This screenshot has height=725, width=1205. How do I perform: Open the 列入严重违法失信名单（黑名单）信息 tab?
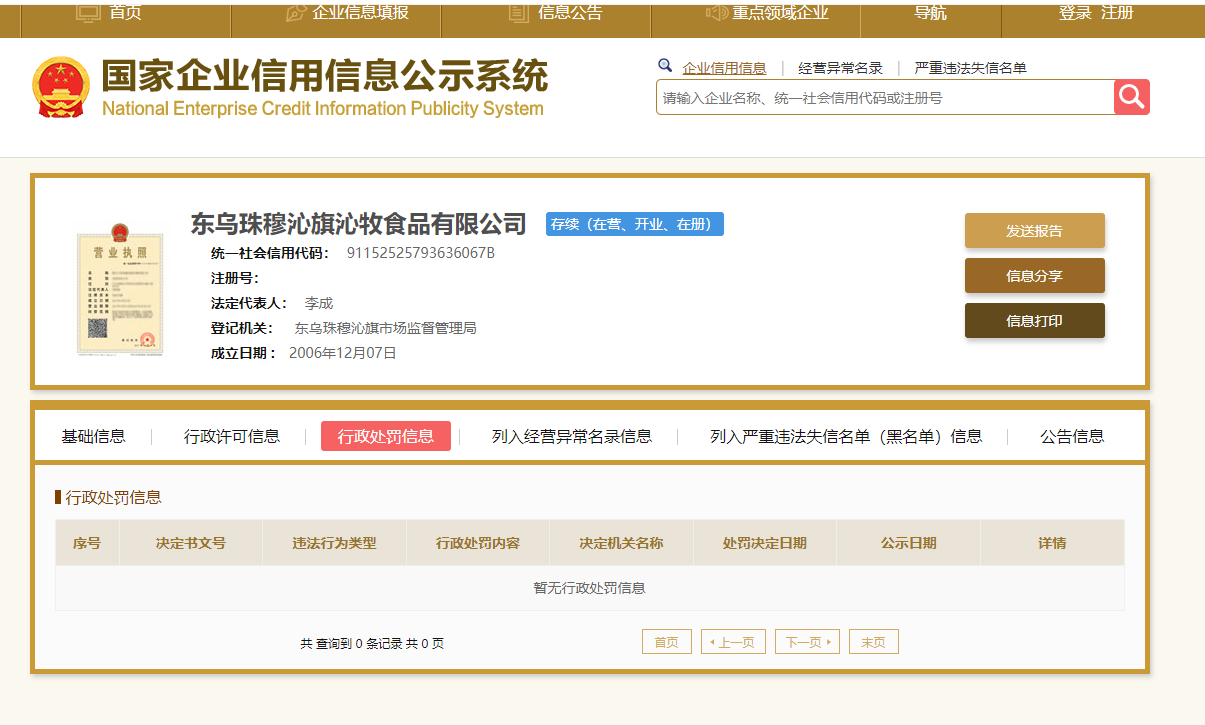click(846, 436)
